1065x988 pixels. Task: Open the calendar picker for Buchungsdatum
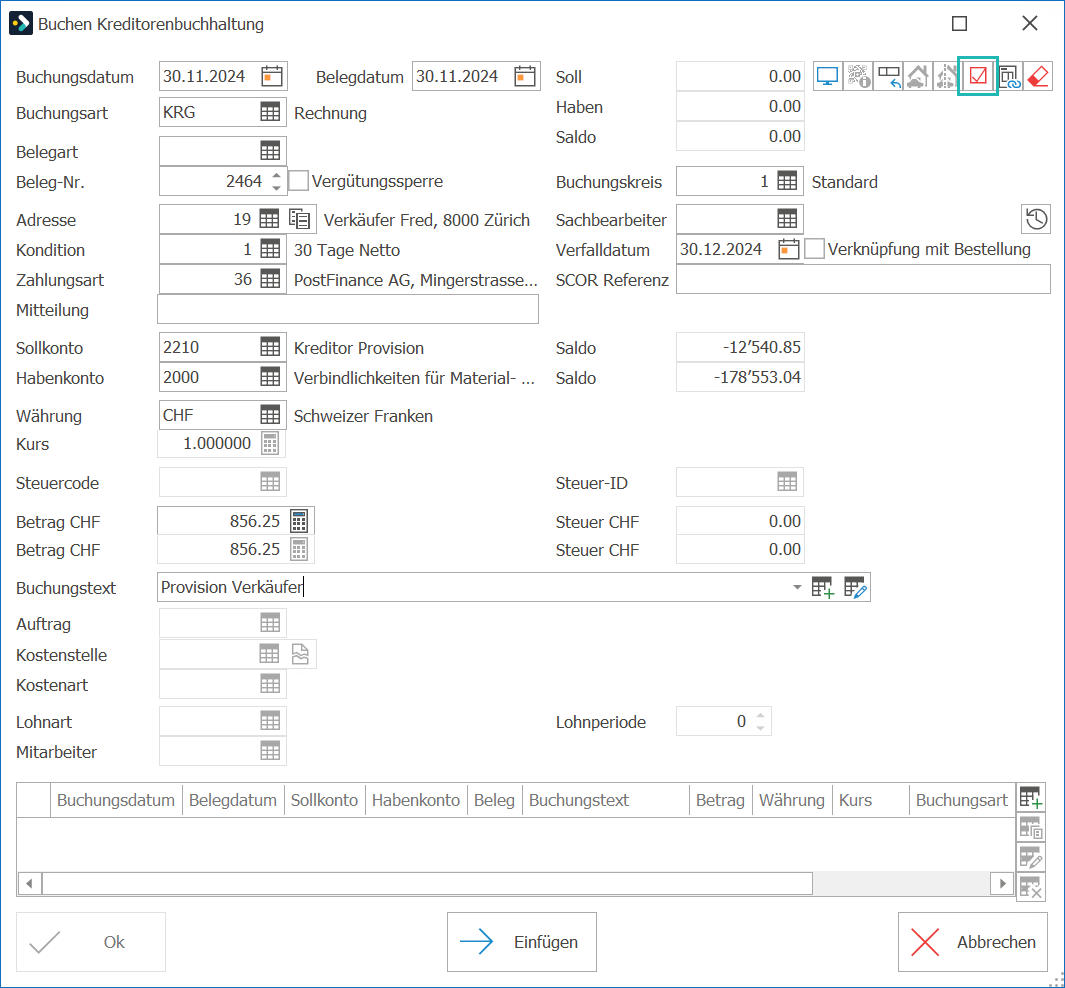coord(272,76)
